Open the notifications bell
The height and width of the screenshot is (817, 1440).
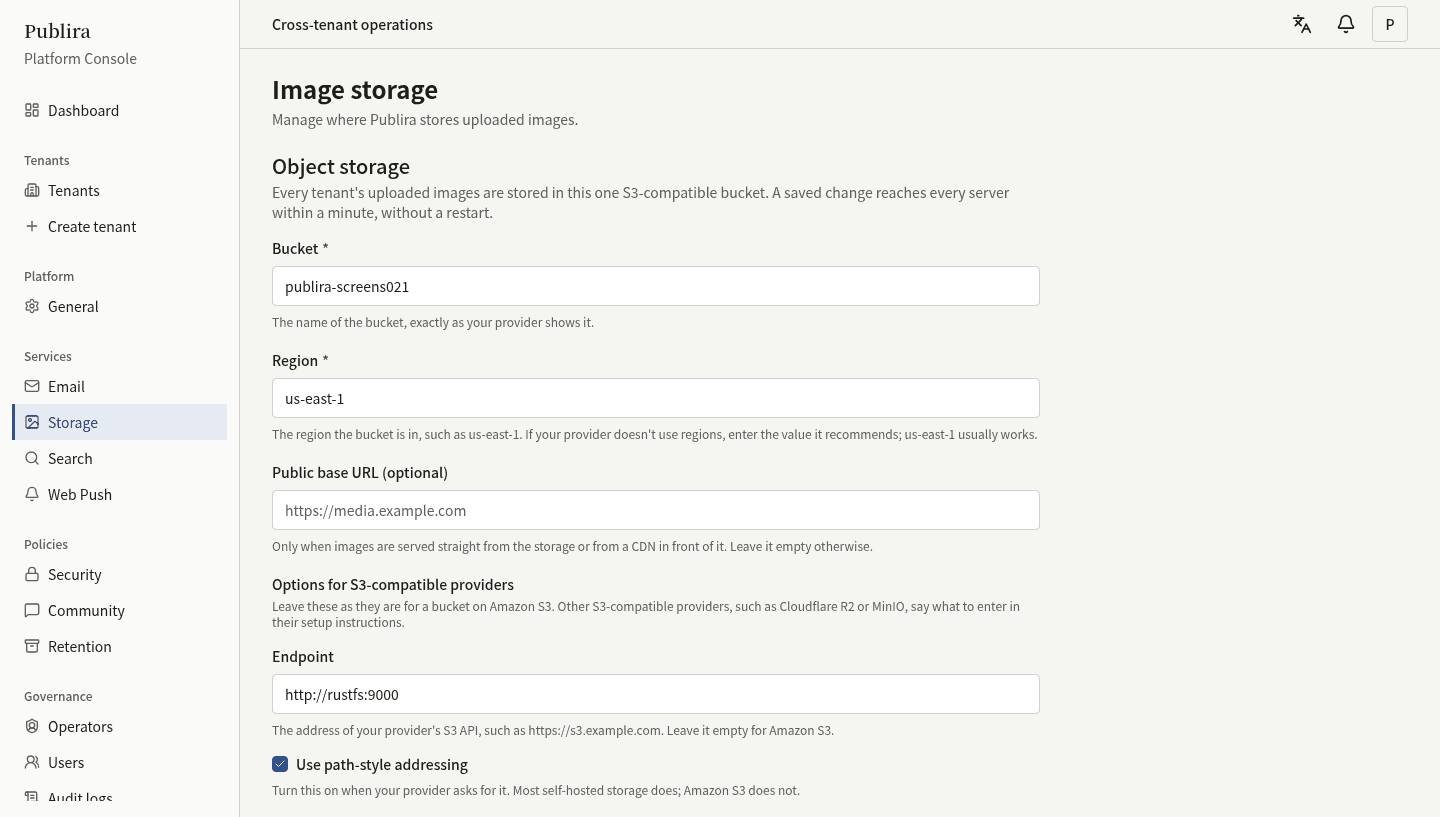(x=1346, y=24)
